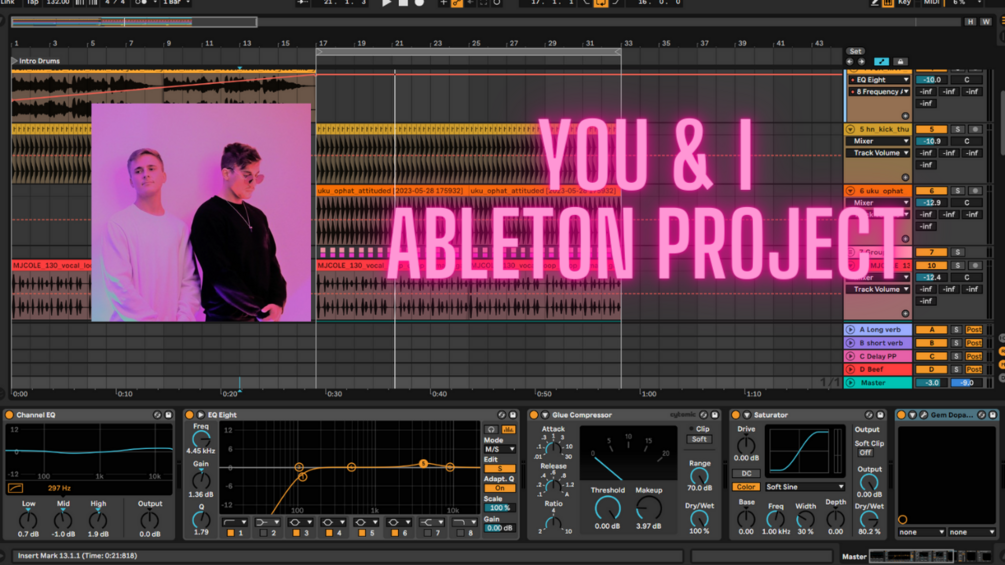Enable EQ Eight audition headphone icon

[x=492, y=429]
